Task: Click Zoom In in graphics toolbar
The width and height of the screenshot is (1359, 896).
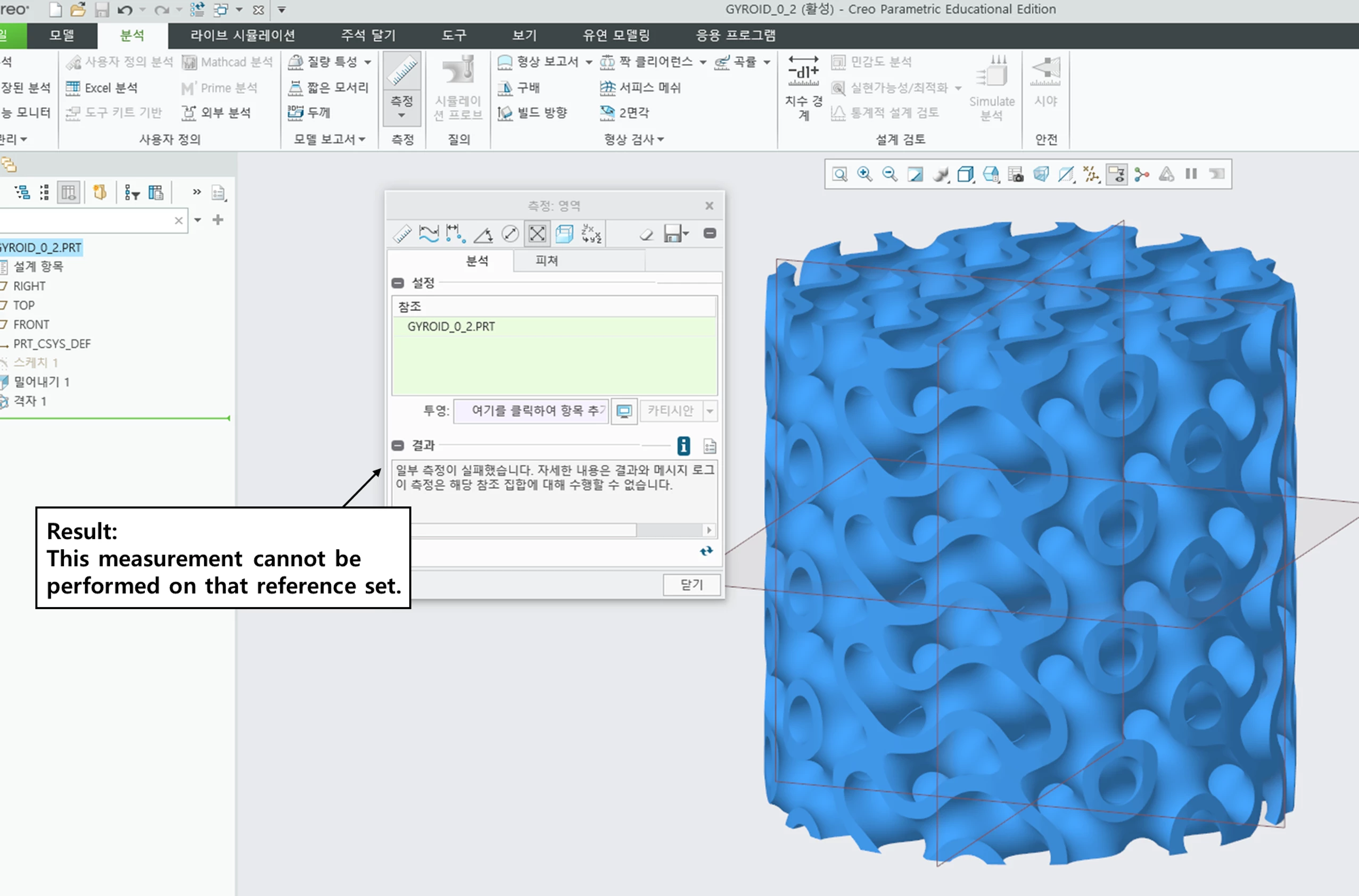Action: [864, 175]
